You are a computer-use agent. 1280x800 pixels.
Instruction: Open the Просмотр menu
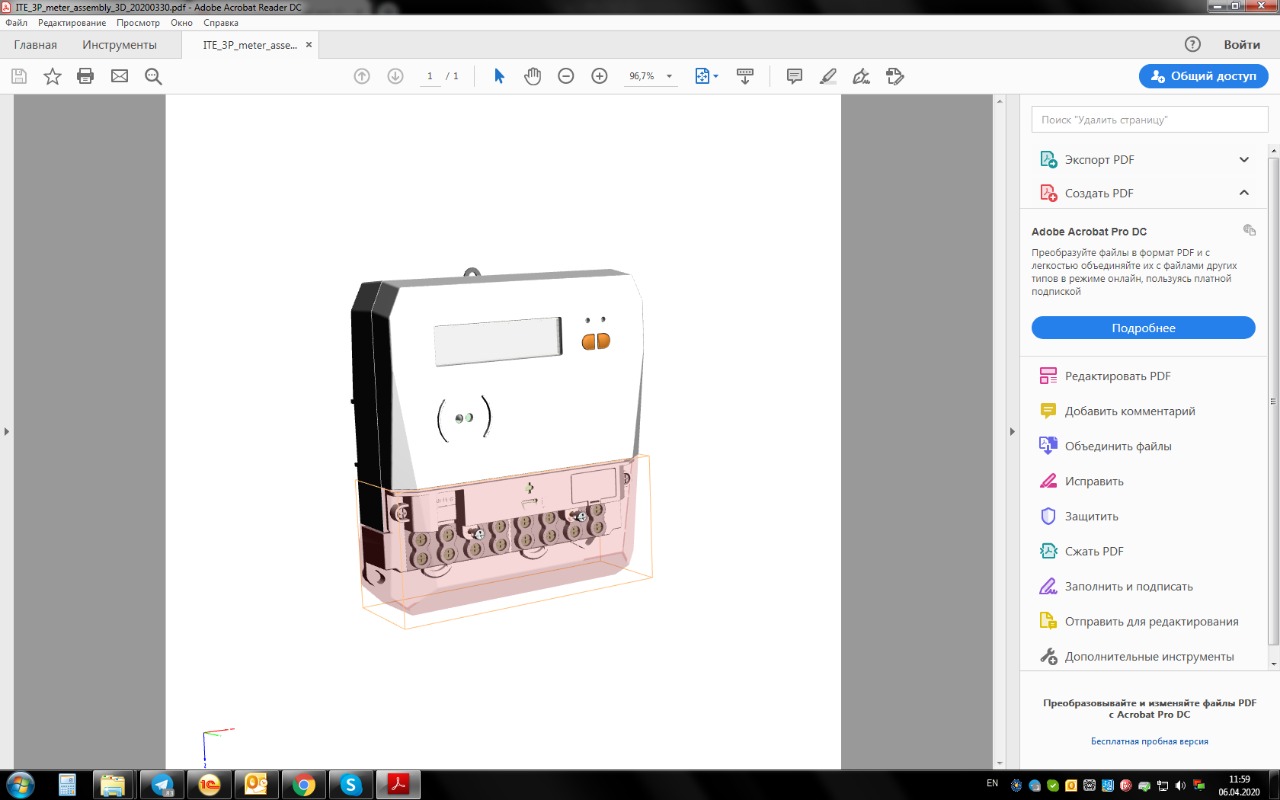click(138, 22)
